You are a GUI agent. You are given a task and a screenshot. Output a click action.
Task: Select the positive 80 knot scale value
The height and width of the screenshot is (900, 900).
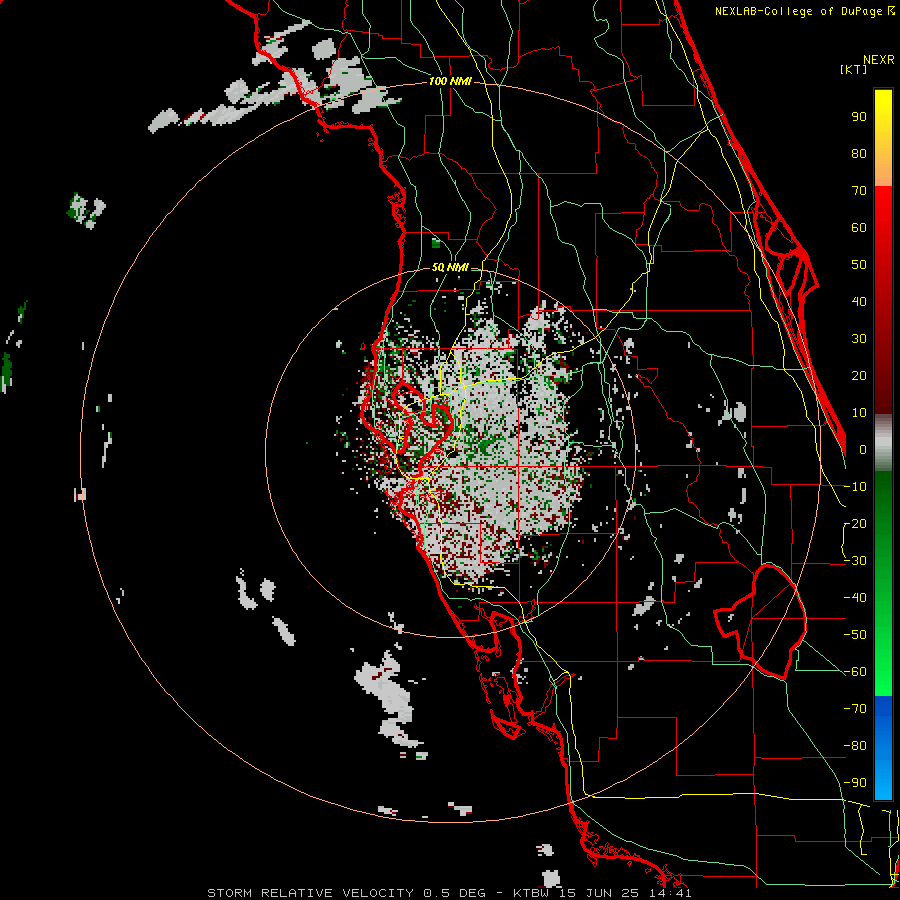tap(859, 154)
